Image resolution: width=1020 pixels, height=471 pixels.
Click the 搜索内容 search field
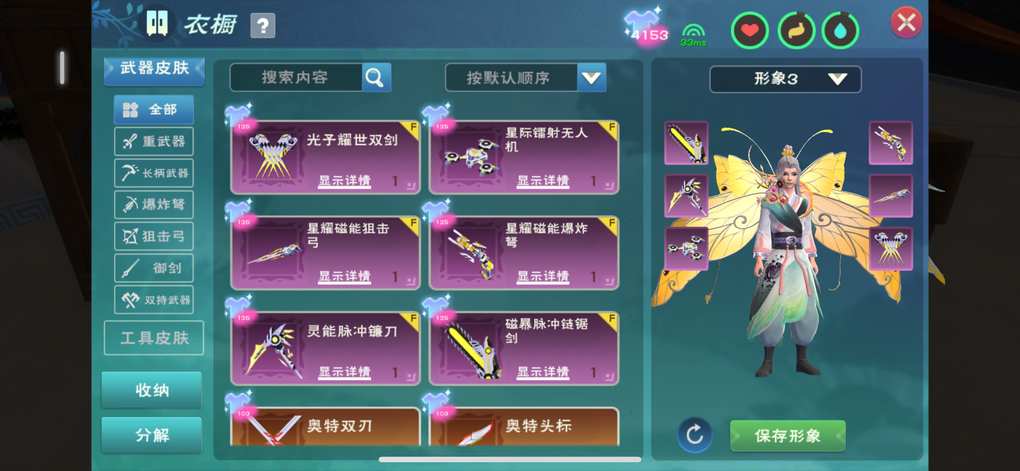pyautogui.click(x=296, y=77)
